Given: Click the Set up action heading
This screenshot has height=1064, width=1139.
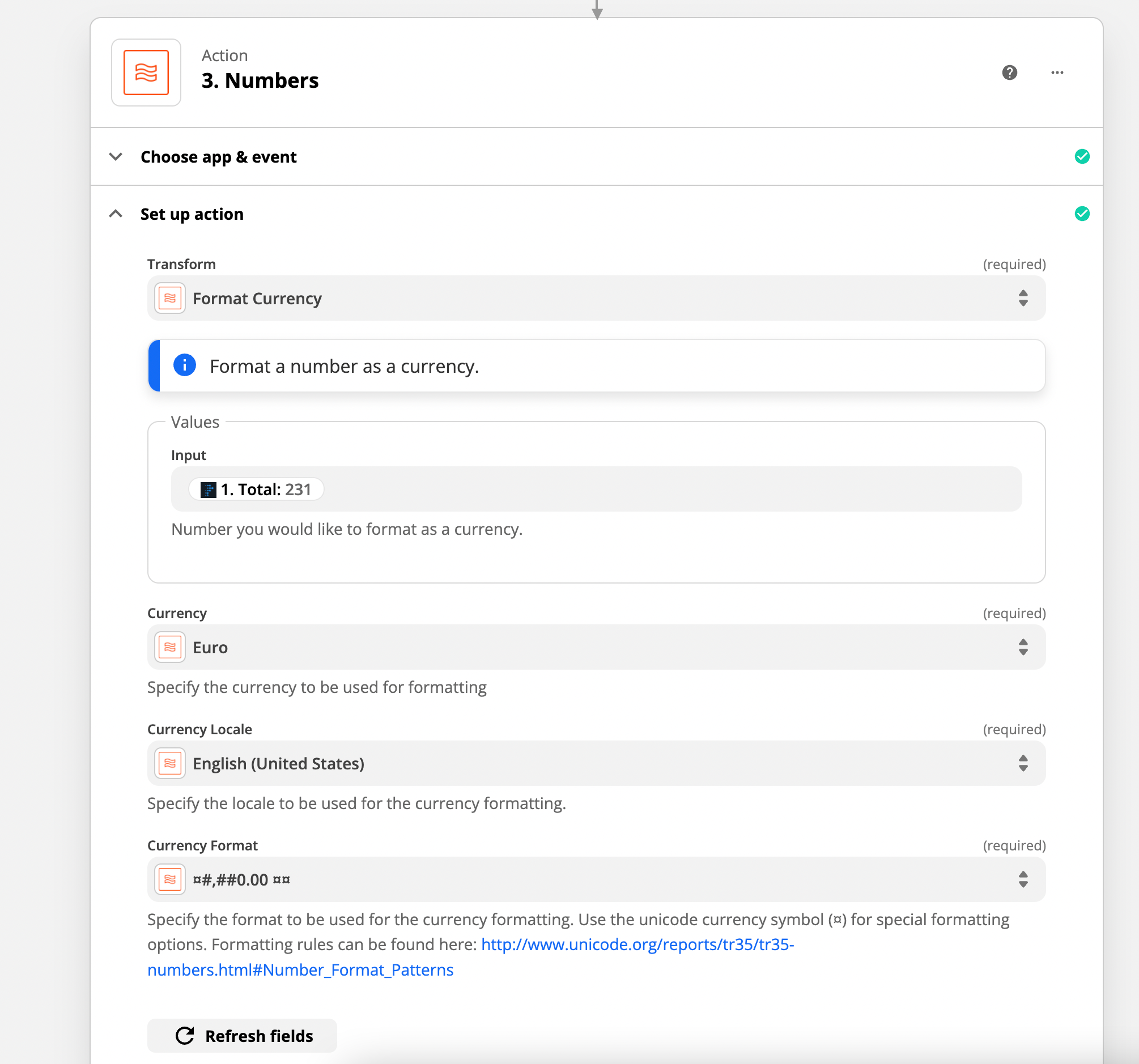Looking at the screenshot, I should (x=192, y=214).
